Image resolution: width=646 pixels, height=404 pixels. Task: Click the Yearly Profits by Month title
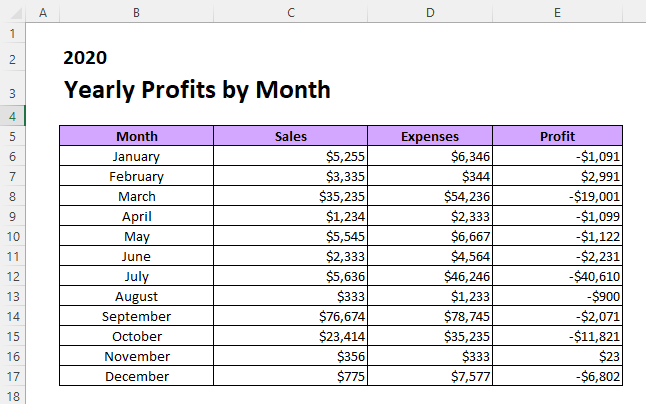pos(197,89)
